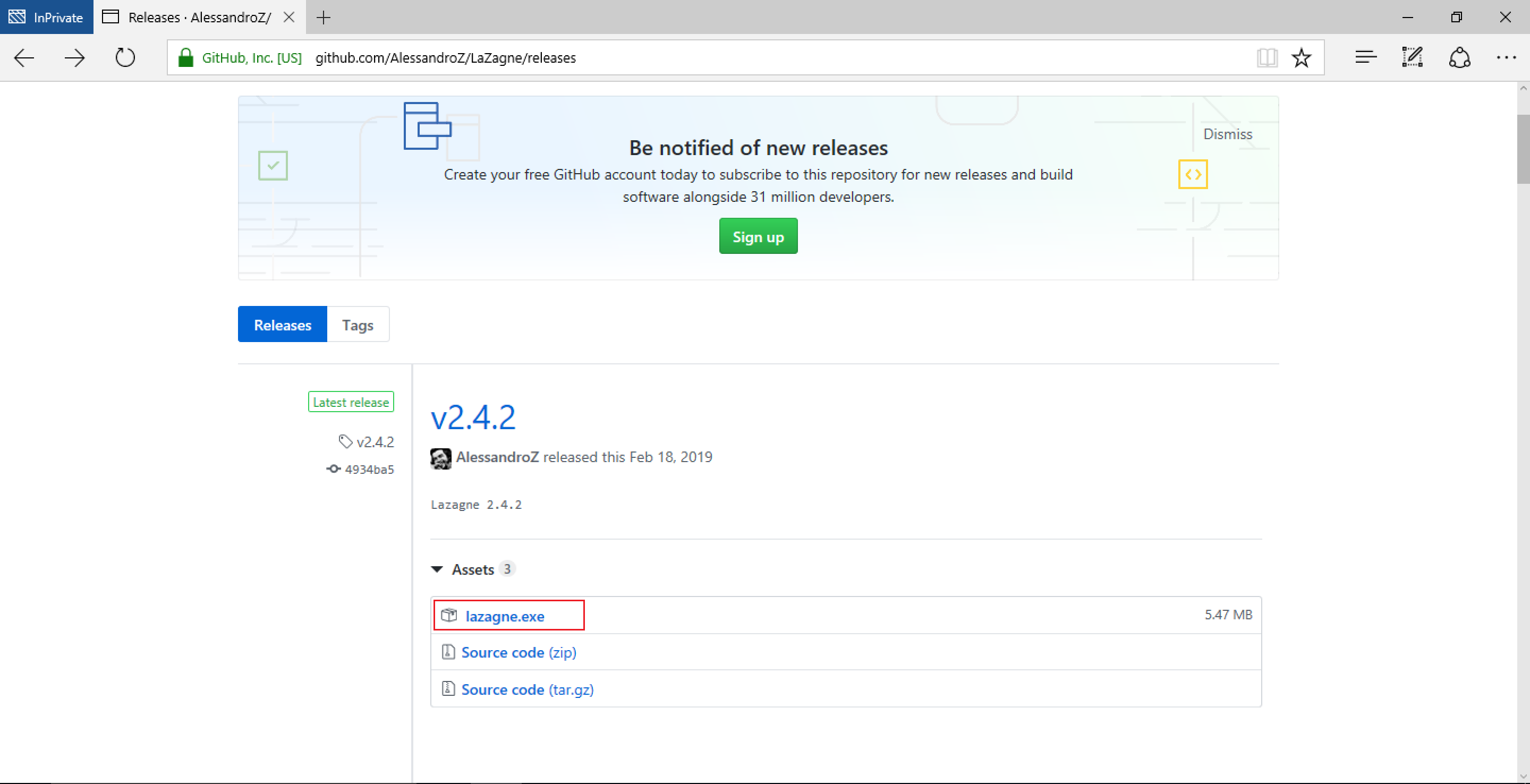Open the v2.4.2 tag link in sidebar
Image resolution: width=1530 pixels, height=784 pixels.
coord(375,442)
